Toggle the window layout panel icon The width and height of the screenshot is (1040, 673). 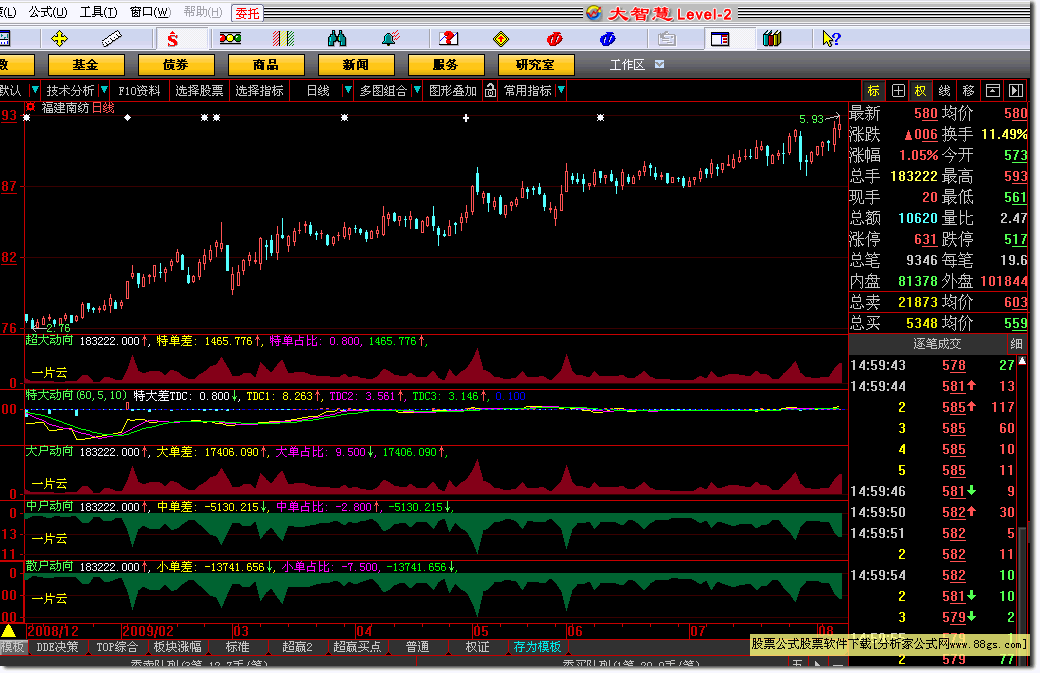pyautogui.click(x=720, y=39)
